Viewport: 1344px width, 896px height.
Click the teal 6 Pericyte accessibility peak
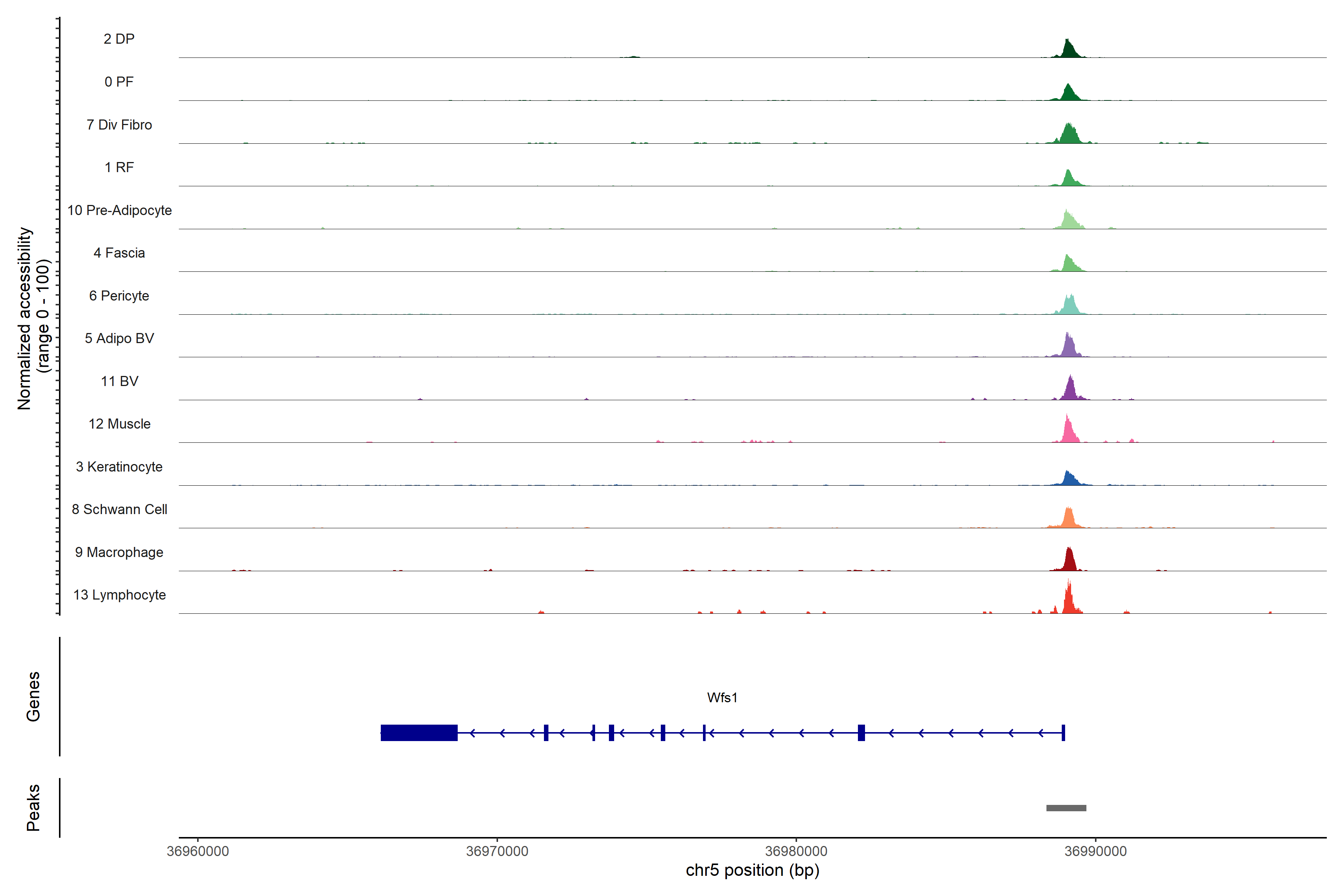pyautogui.click(x=1069, y=306)
